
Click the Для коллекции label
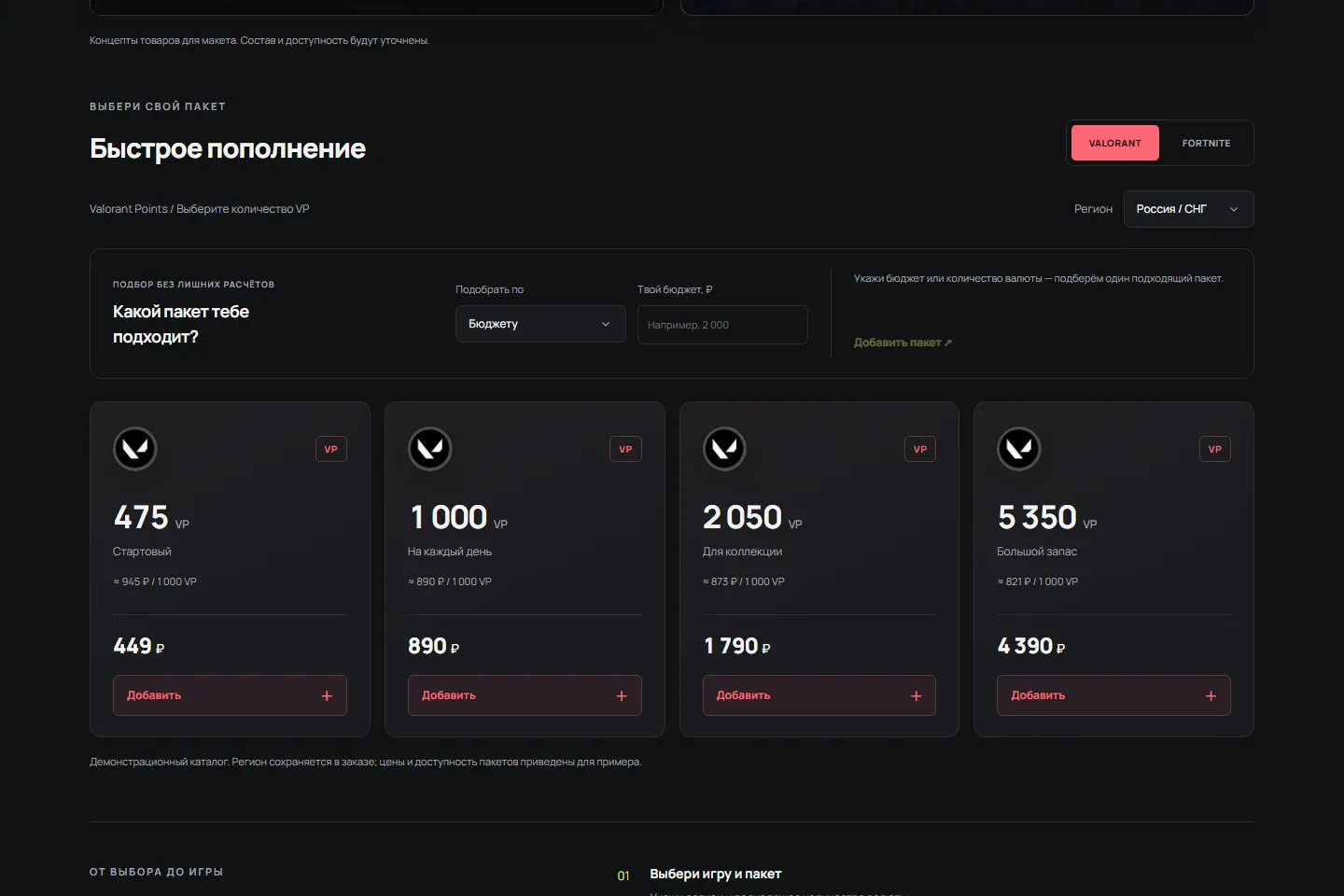point(742,552)
